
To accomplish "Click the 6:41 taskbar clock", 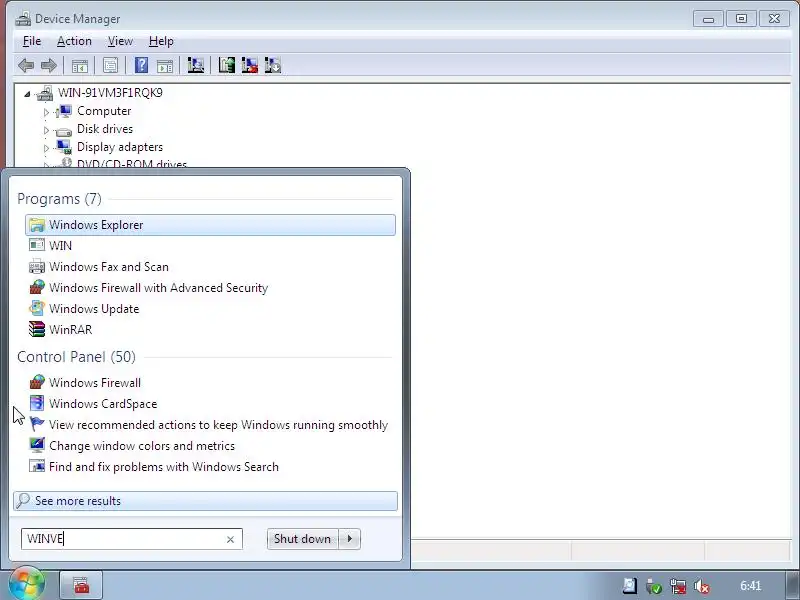I will click(751, 586).
